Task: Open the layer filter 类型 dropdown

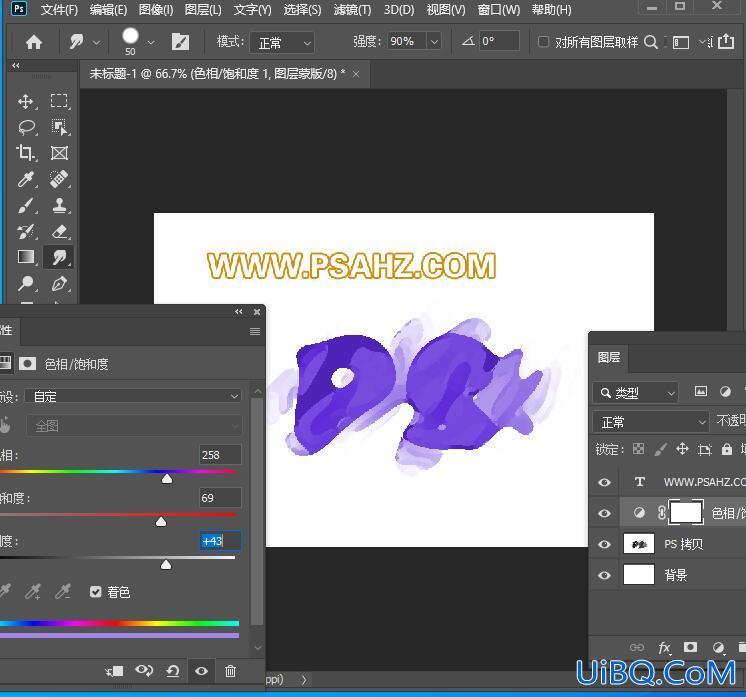Action: (x=636, y=393)
